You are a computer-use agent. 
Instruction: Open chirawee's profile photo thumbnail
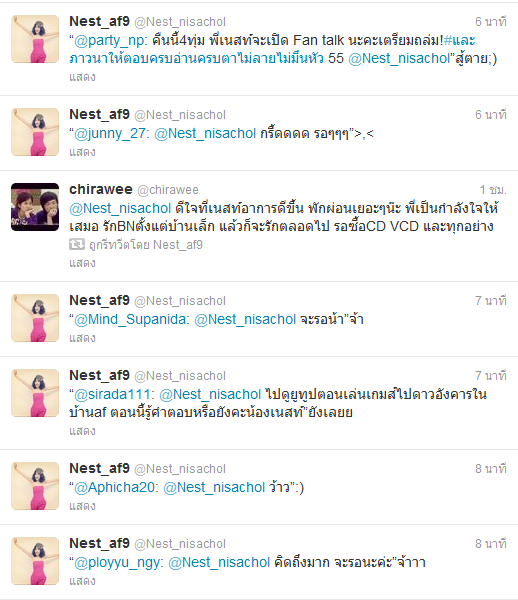(x=35, y=207)
